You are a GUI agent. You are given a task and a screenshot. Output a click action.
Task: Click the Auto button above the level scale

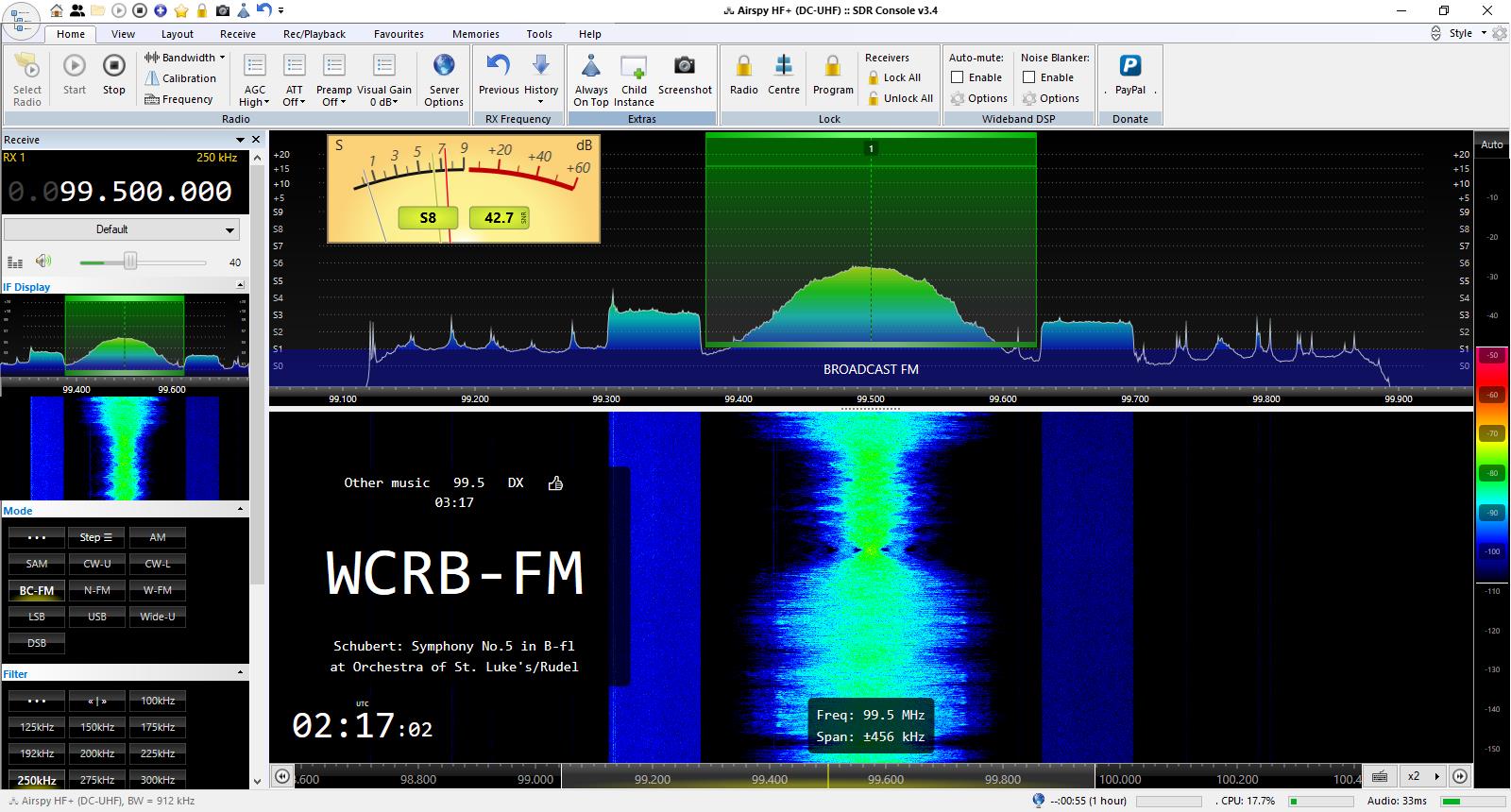click(1492, 144)
